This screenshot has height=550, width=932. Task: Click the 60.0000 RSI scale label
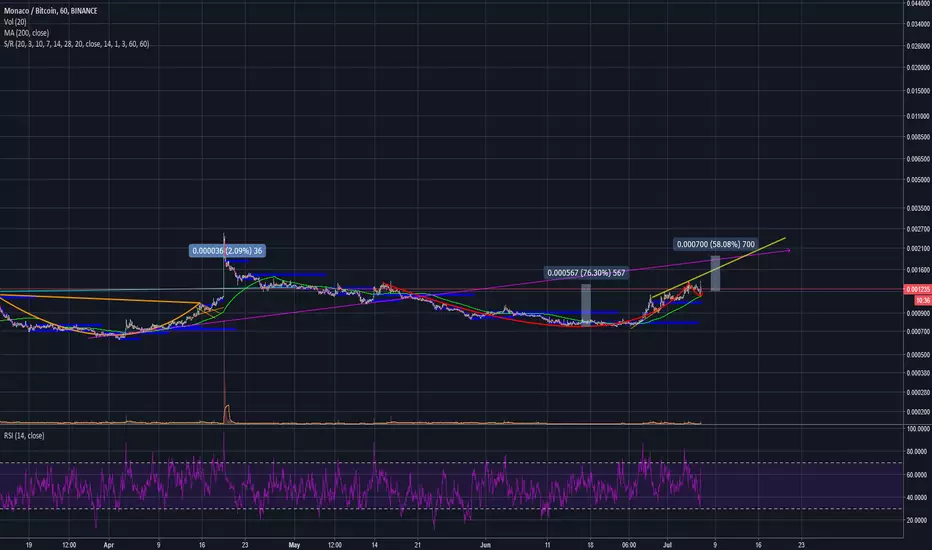coord(918,475)
